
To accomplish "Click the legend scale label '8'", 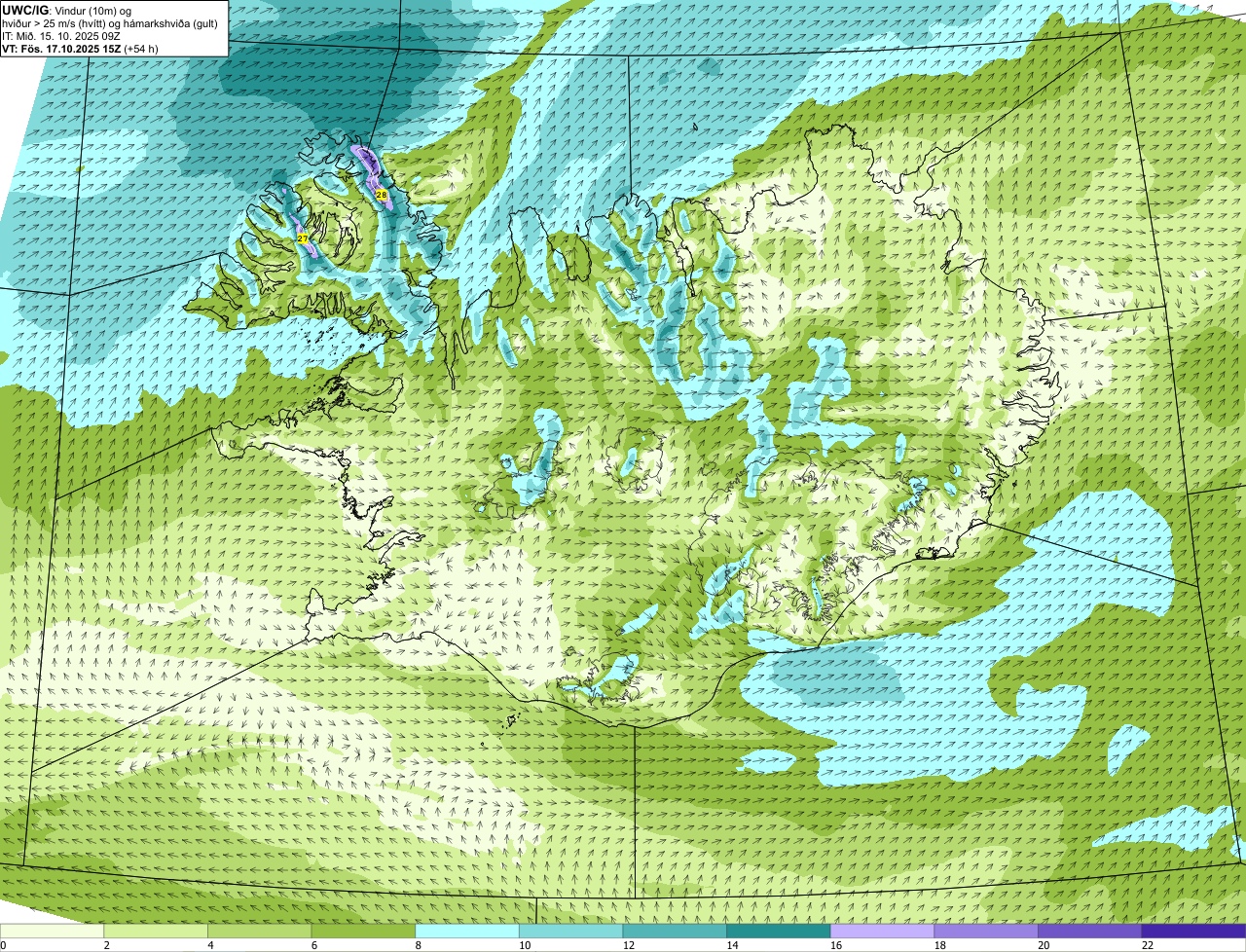I will [418, 945].
